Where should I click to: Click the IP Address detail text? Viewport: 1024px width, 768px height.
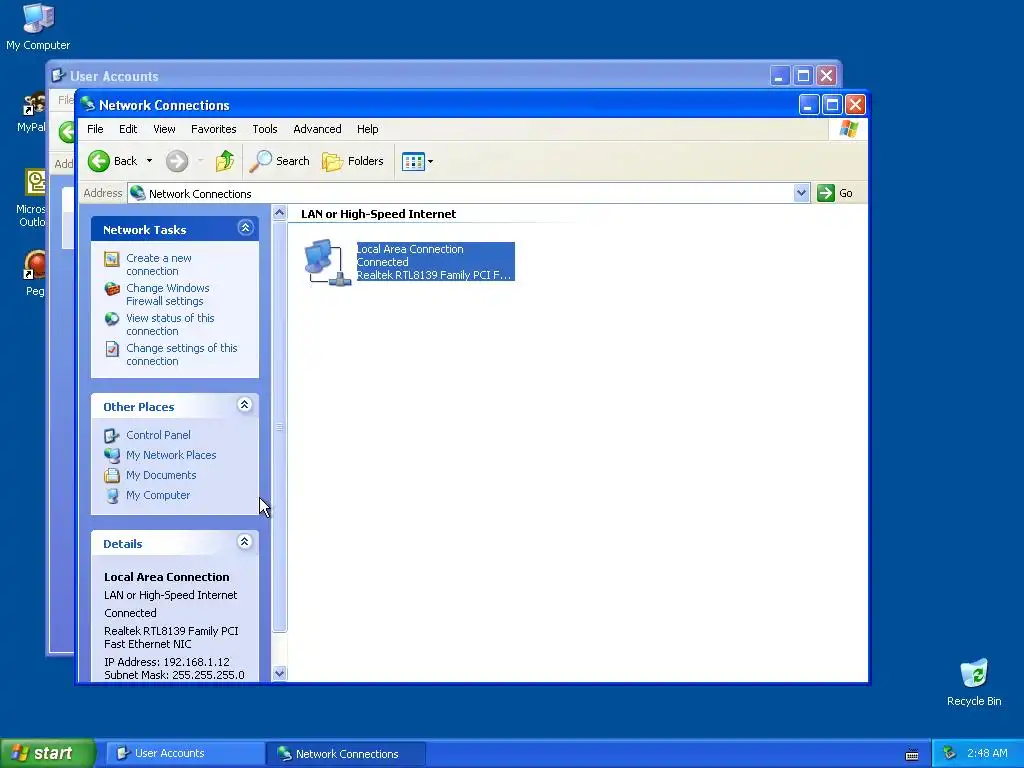click(x=167, y=662)
